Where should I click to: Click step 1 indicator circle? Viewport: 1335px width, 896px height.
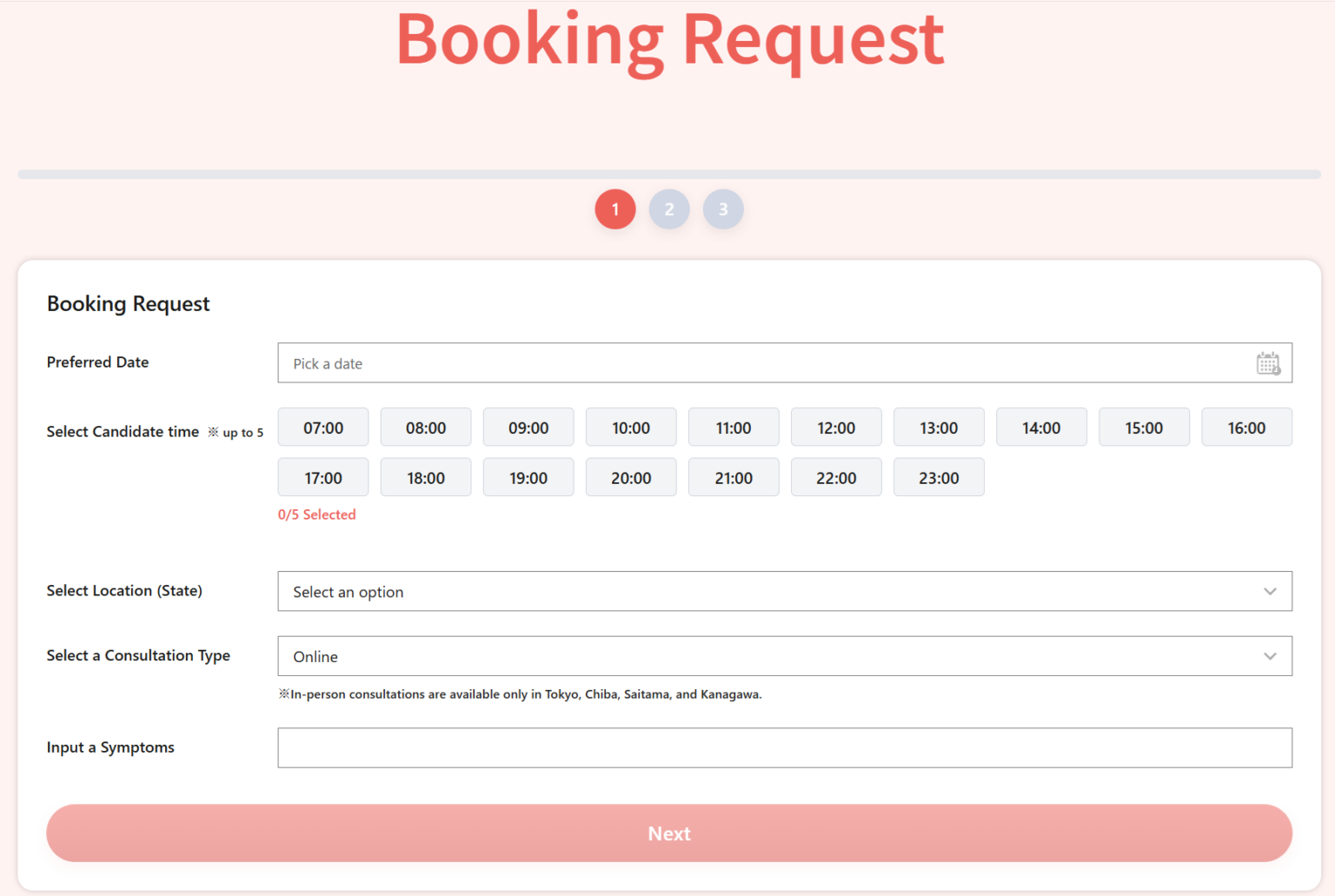(615, 209)
